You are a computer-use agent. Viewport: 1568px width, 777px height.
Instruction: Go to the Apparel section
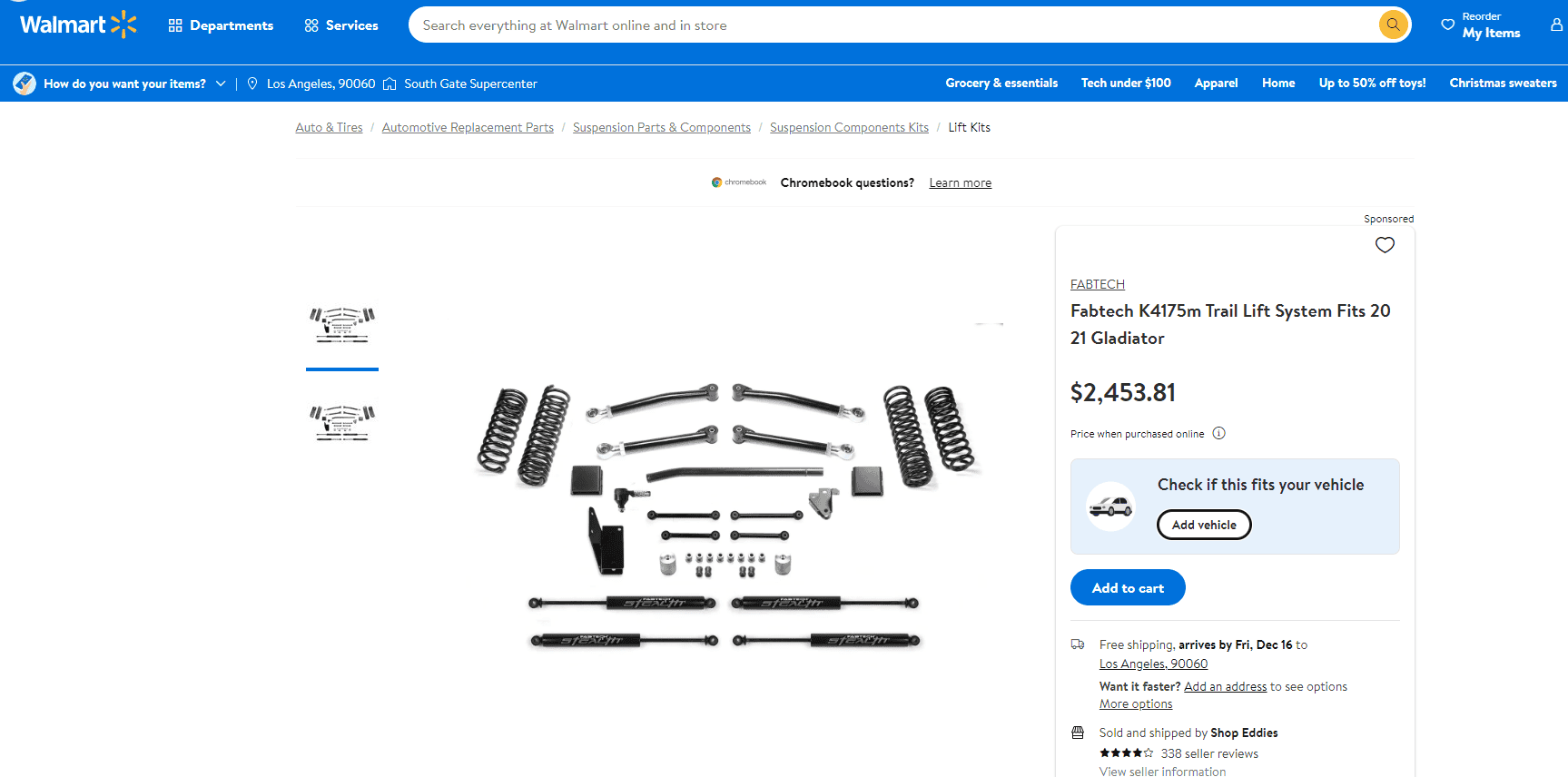tap(1216, 83)
